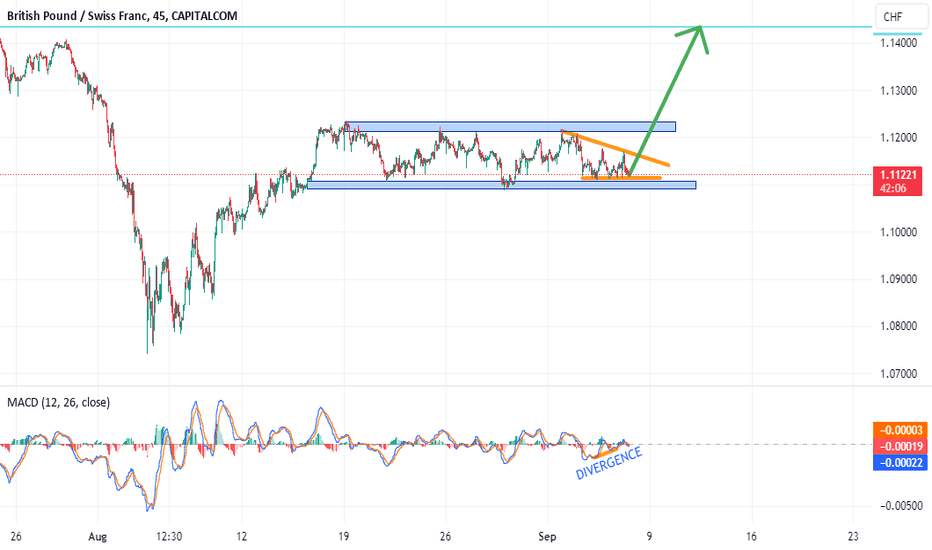This screenshot has height=550, width=932.
Task: Click the 1.10000 price axis label
Action: [x=899, y=232]
